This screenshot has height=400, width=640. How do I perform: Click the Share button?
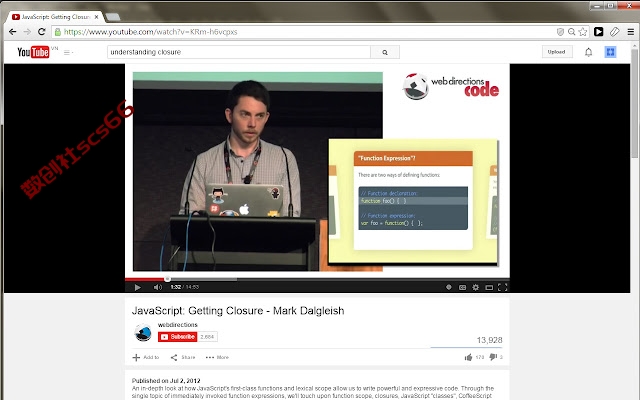[x=183, y=357]
